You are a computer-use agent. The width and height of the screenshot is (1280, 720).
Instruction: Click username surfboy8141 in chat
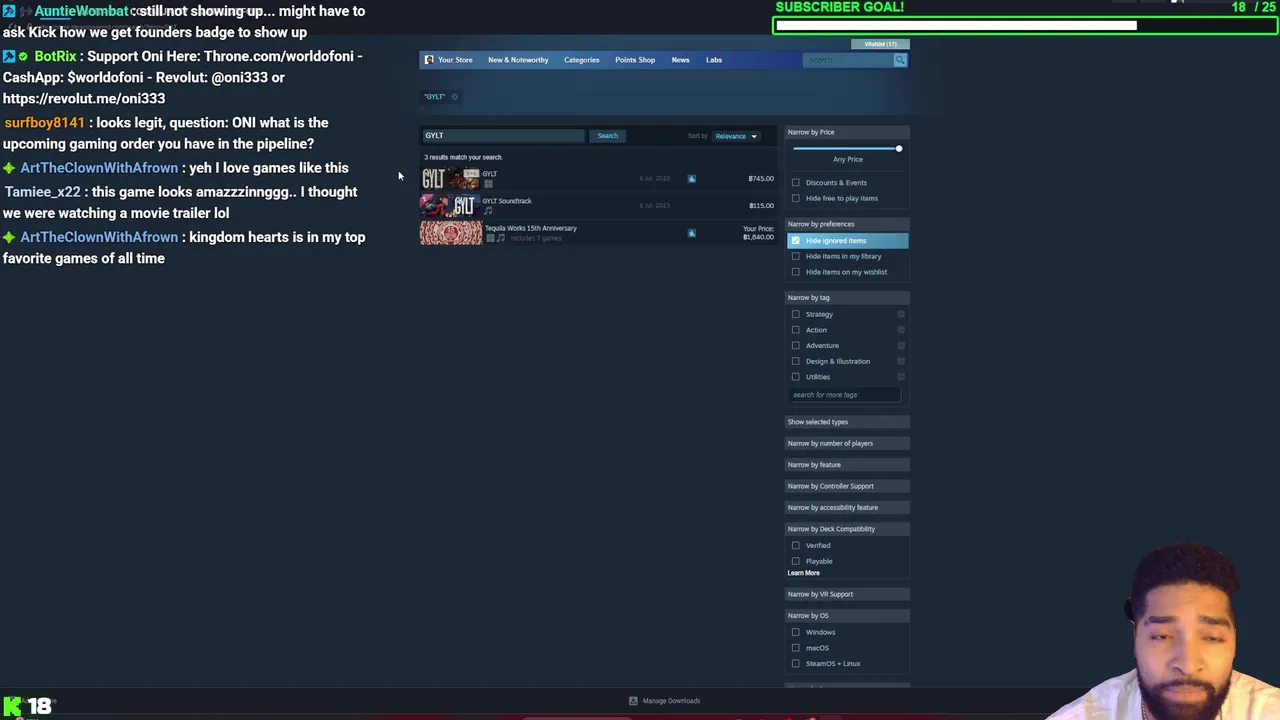pyautogui.click(x=45, y=123)
